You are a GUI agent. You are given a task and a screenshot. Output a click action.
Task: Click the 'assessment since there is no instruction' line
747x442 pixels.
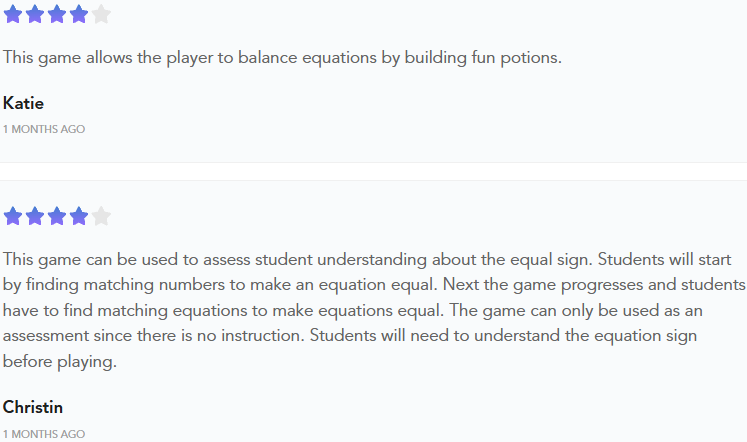pyautogui.click(x=350, y=336)
